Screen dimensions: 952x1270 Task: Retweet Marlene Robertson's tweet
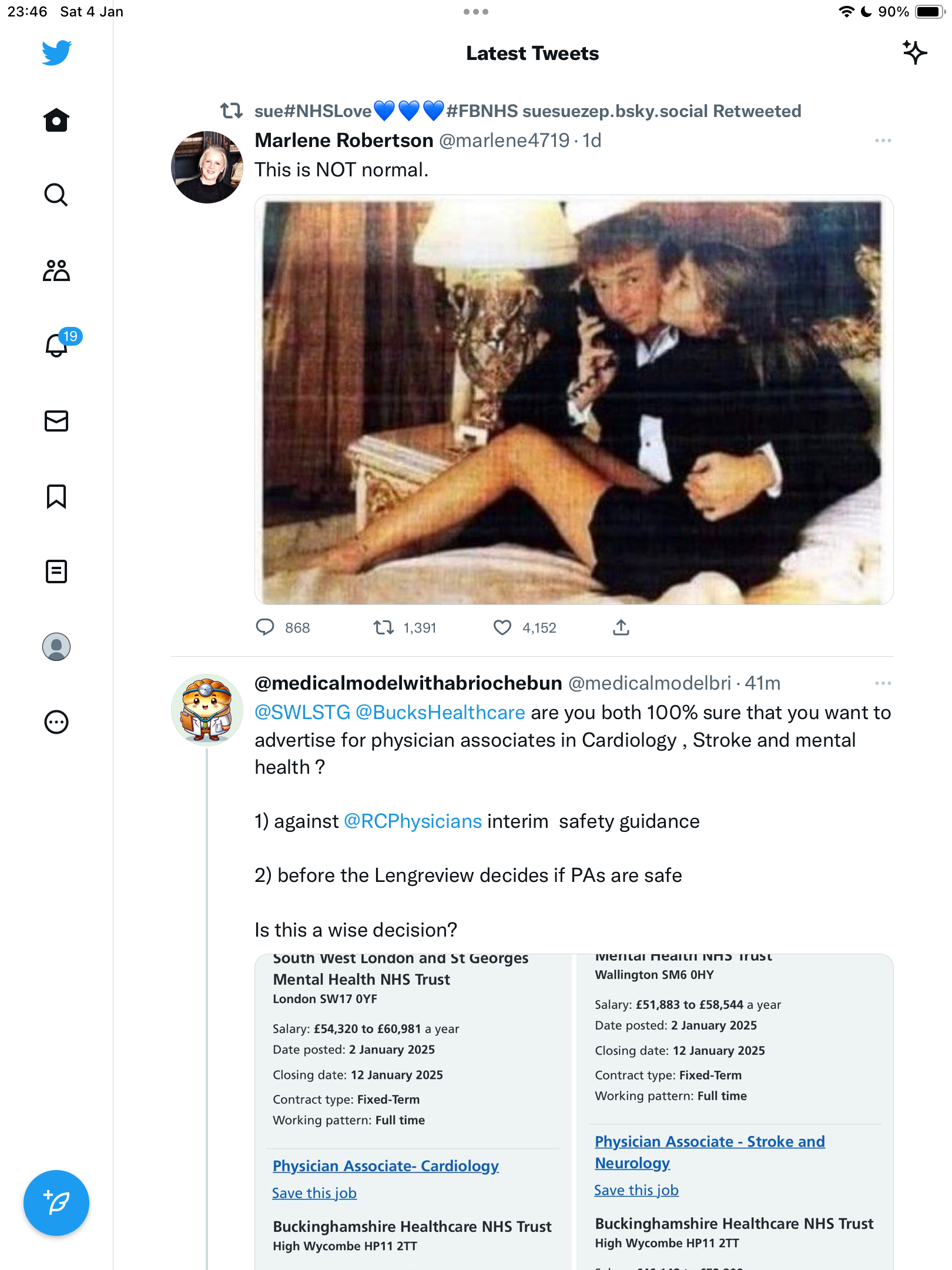pos(384,628)
